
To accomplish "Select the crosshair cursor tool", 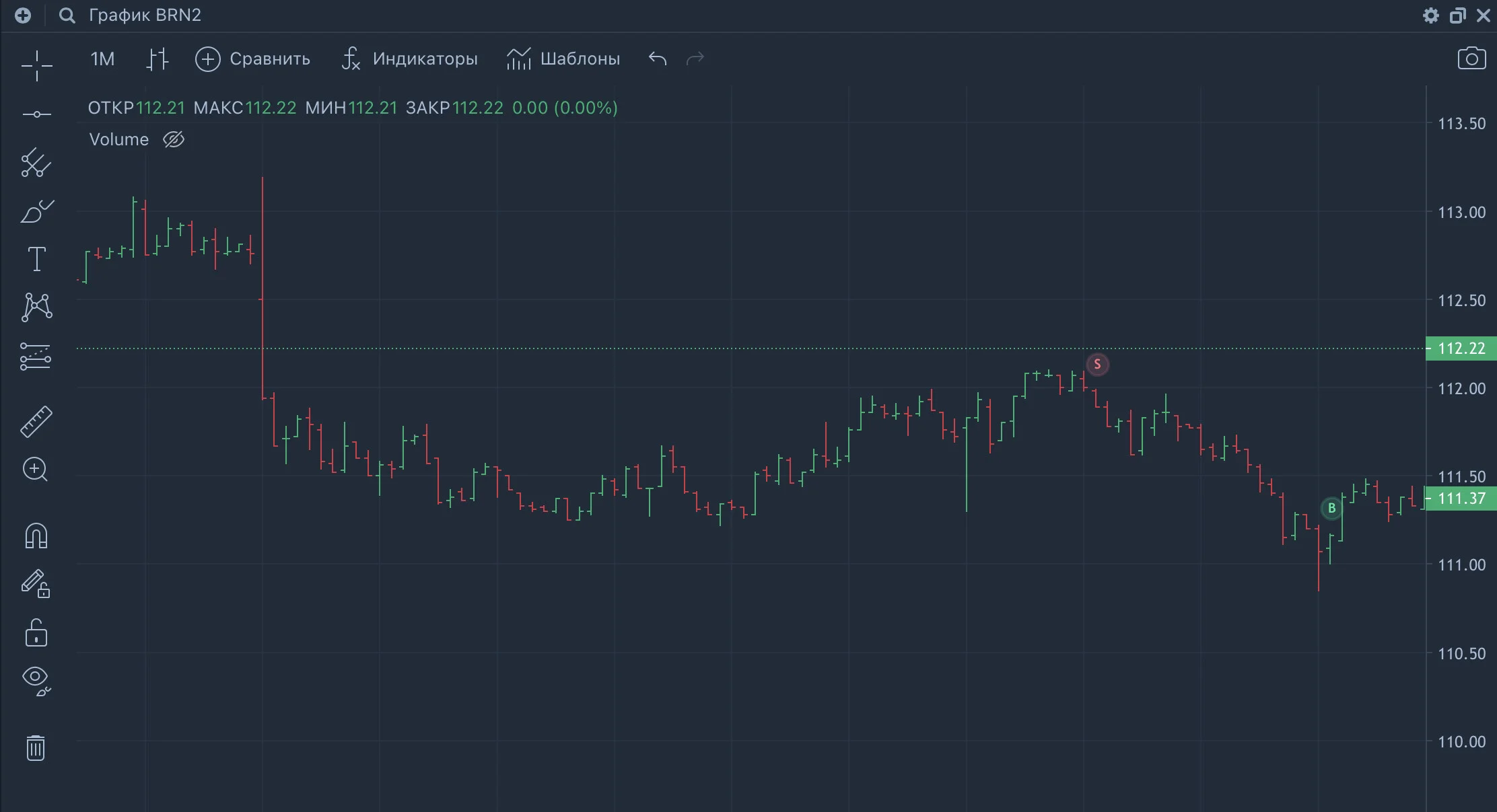I will click(x=37, y=65).
